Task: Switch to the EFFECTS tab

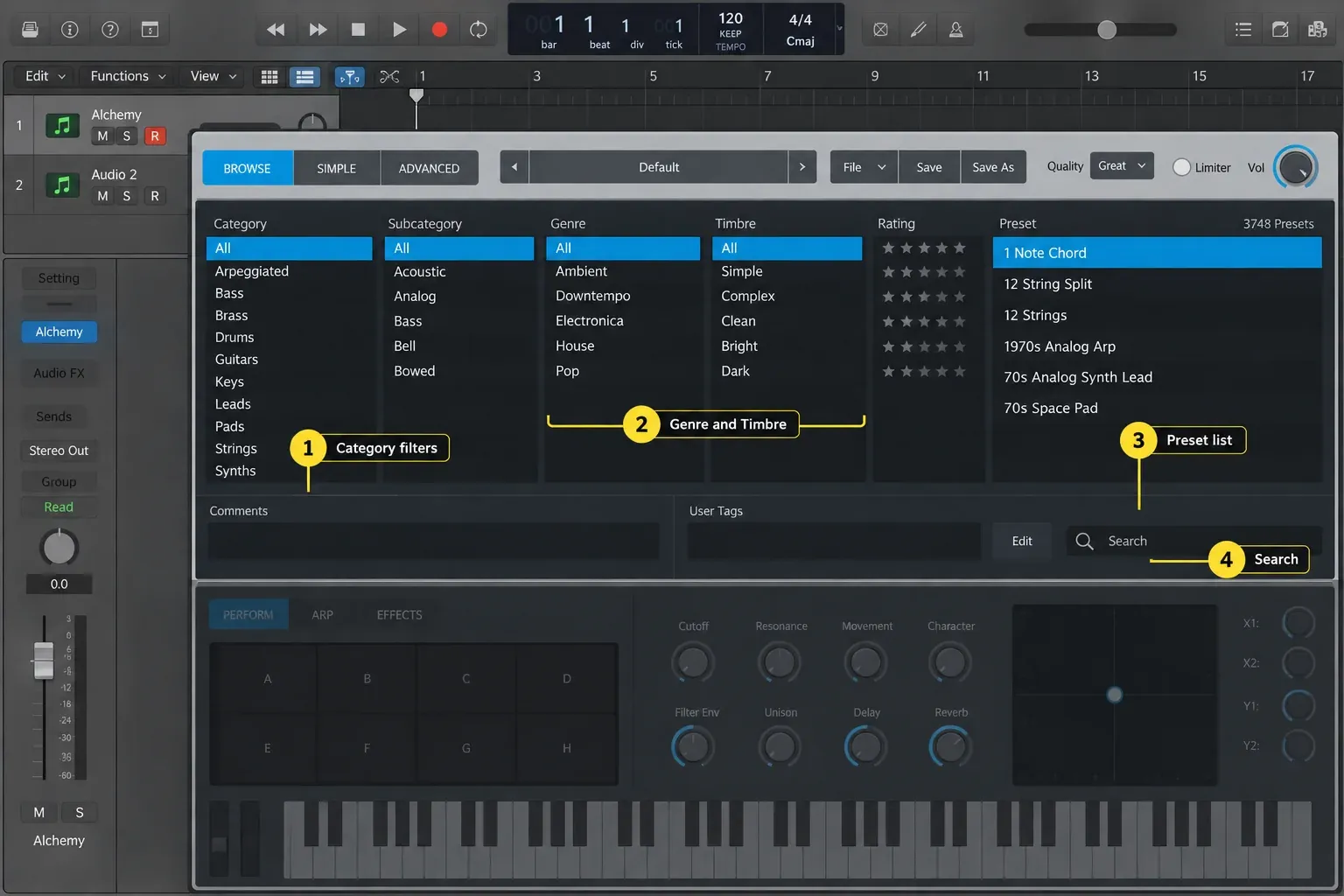Action: tap(399, 615)
